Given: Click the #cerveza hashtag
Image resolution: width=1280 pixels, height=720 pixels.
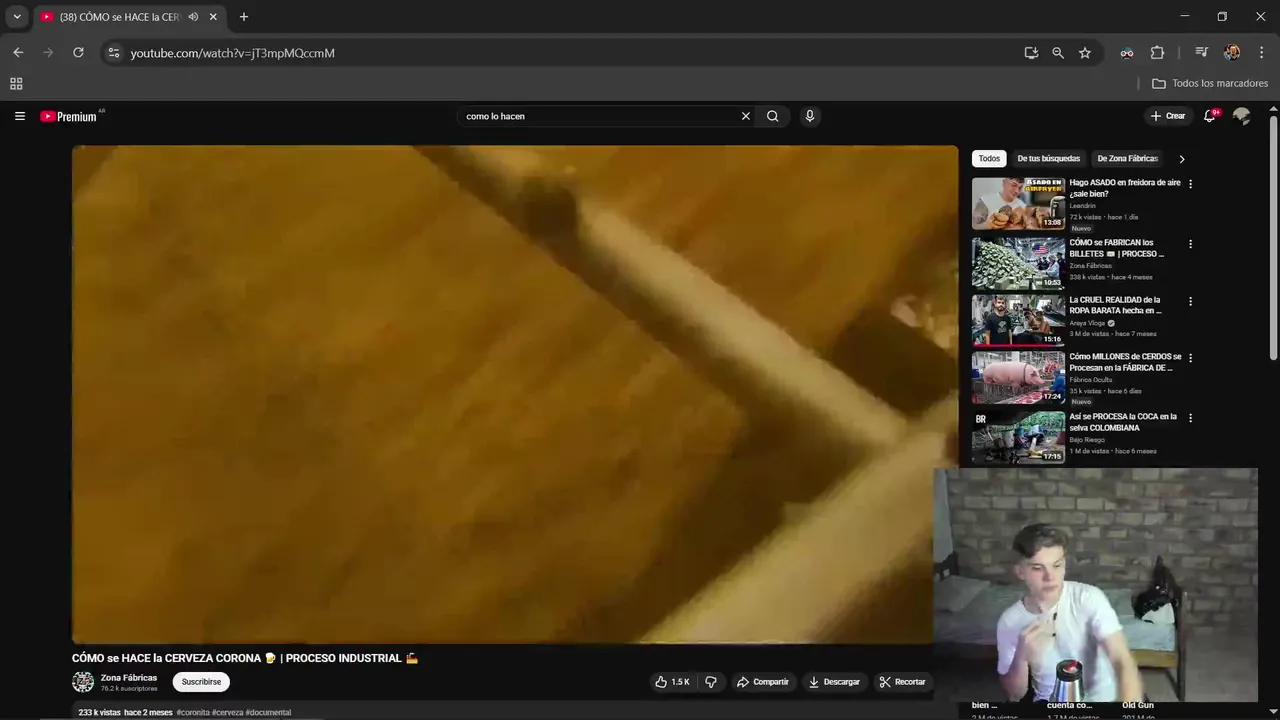Looking at the screenshot, I should point(228,713).
